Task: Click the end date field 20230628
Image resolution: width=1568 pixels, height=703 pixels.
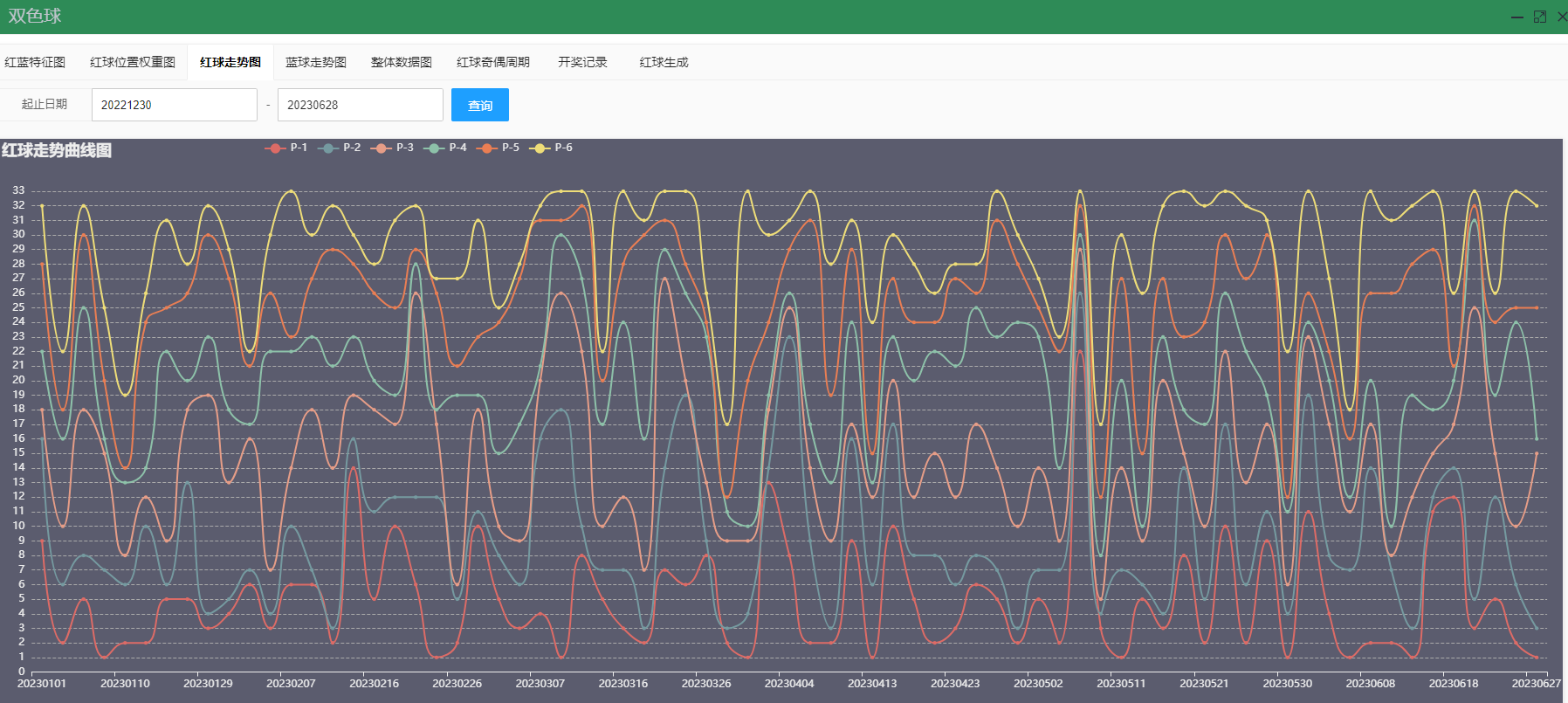Action: point(360,105)
